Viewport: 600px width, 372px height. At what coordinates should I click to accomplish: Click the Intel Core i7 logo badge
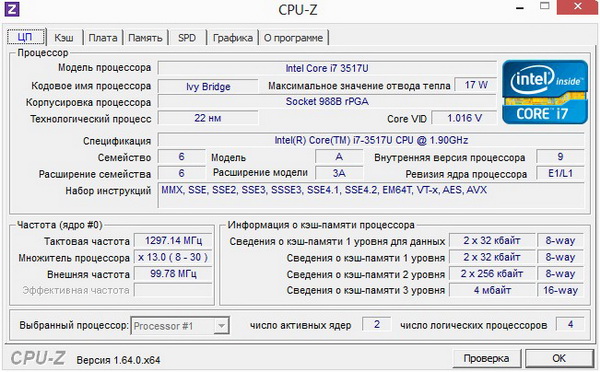pyautogui.click(x=545, y=92)
